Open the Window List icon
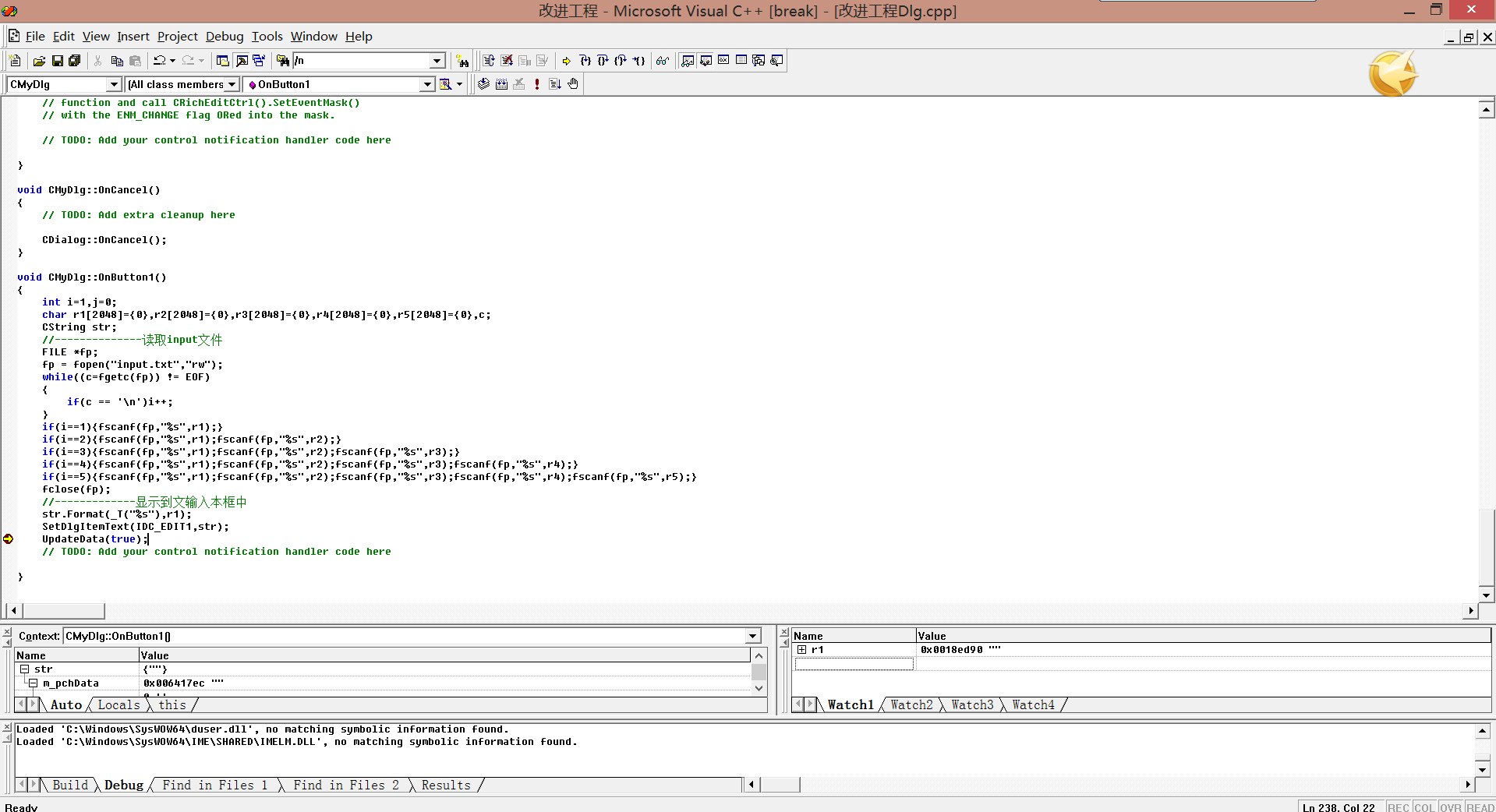The image size is (1496, 812). pos(260,61)
